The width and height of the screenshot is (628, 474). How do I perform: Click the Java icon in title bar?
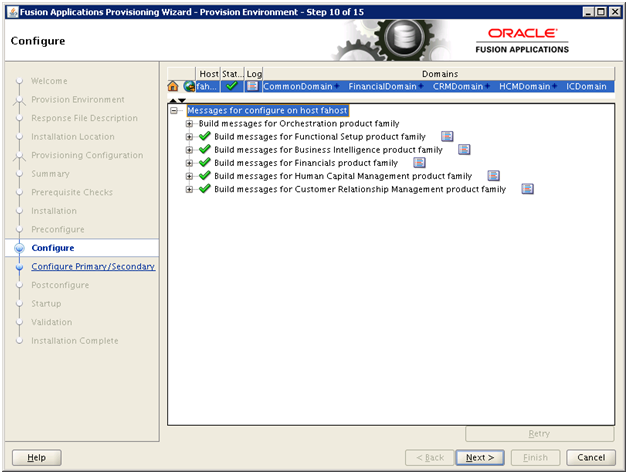[13, 12]
